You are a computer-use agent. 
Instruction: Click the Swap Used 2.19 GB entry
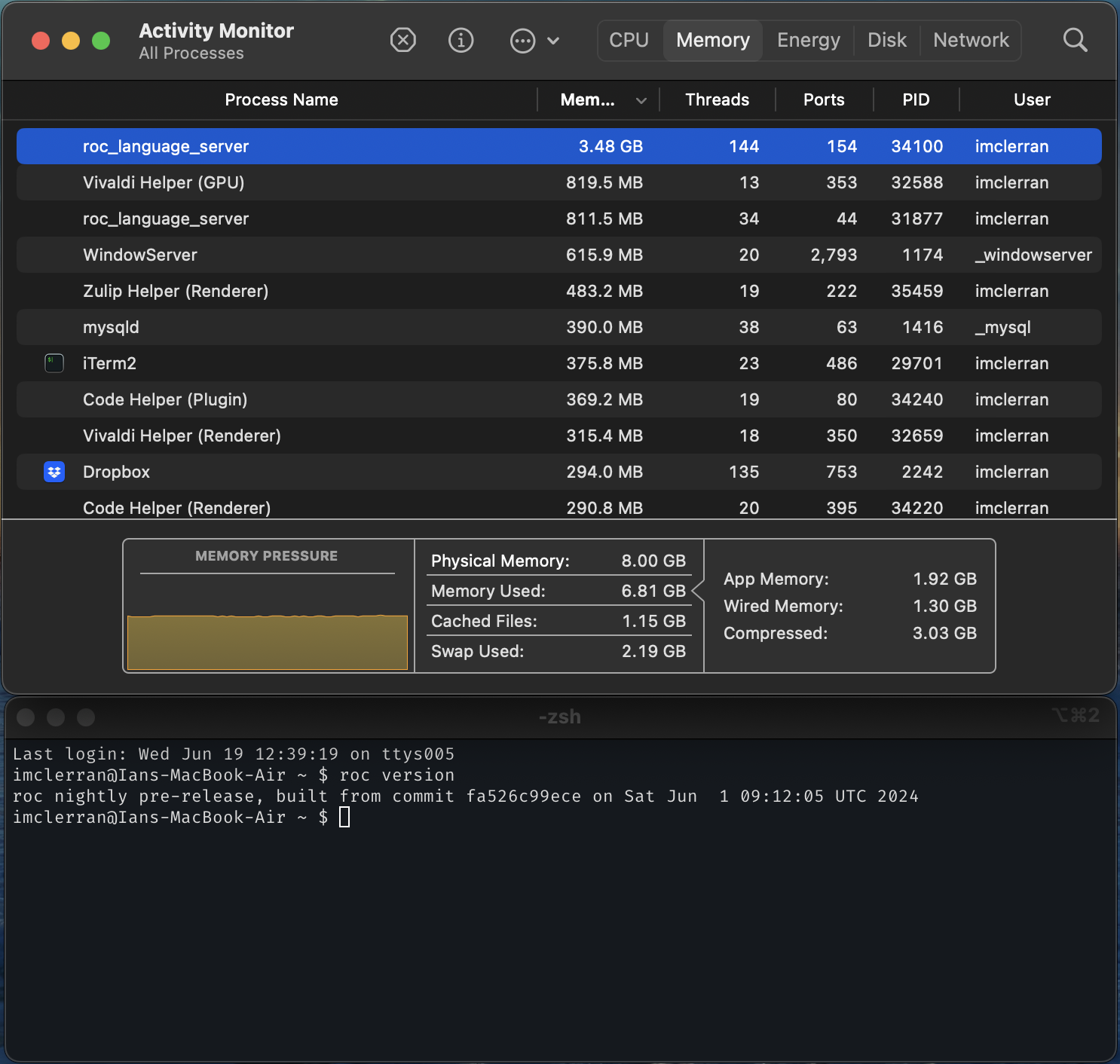click(558, 651)
